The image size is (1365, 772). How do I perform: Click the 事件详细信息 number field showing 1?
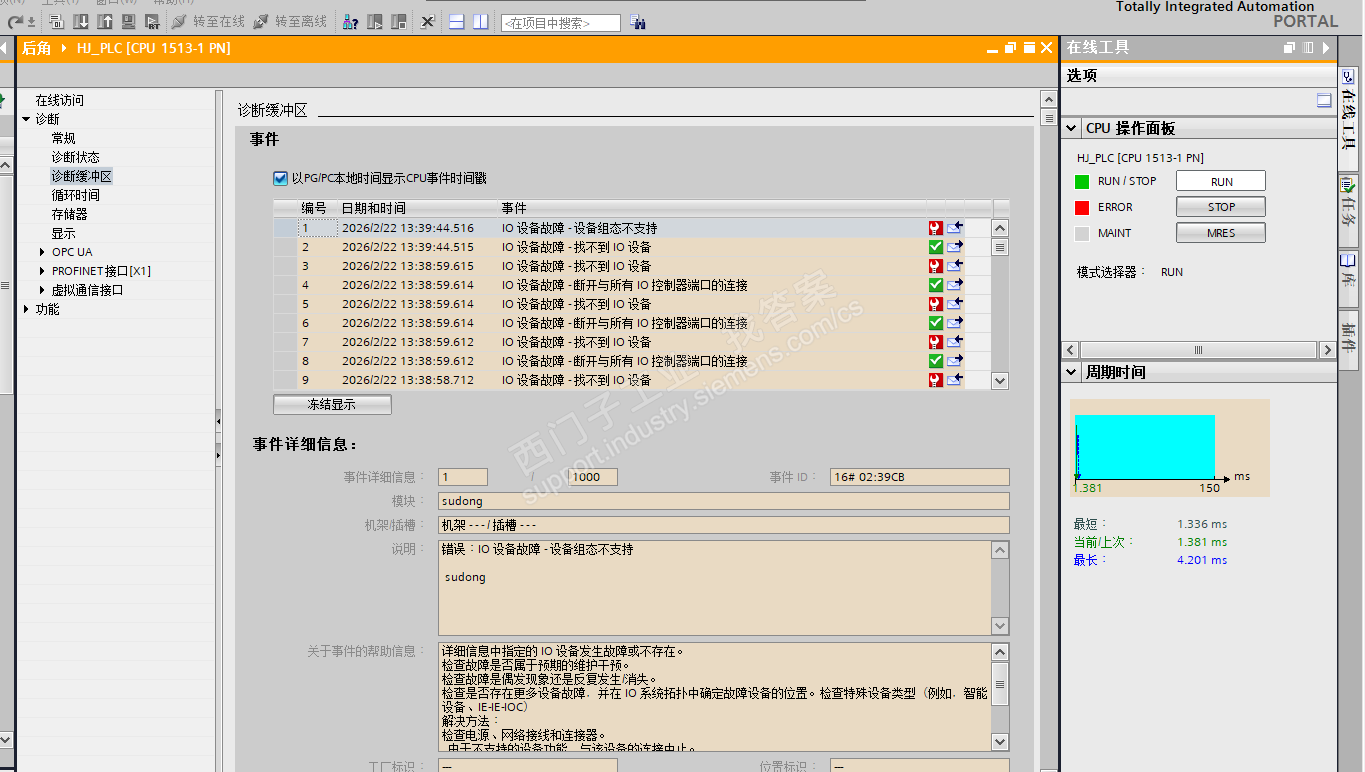click(463, 477)
